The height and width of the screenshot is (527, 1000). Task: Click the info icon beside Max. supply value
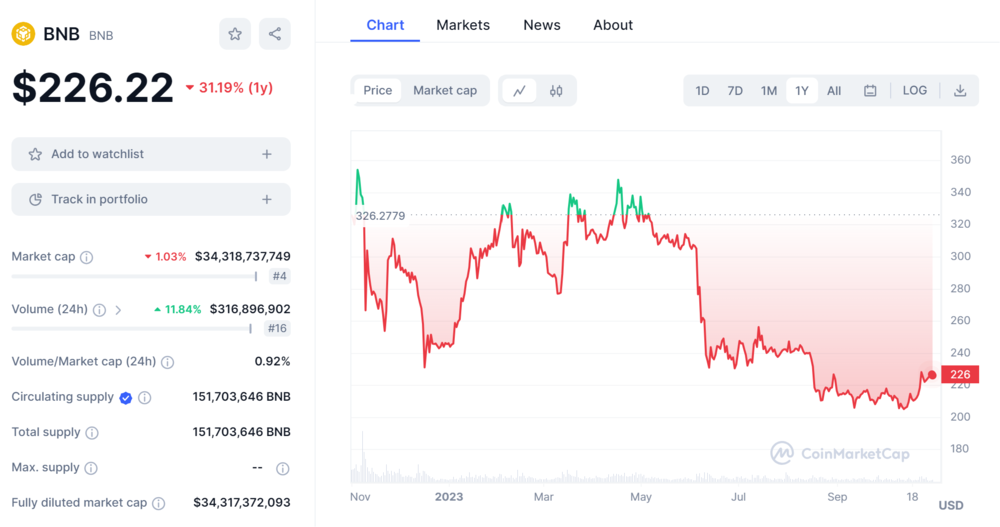click(x=283, y=468)
